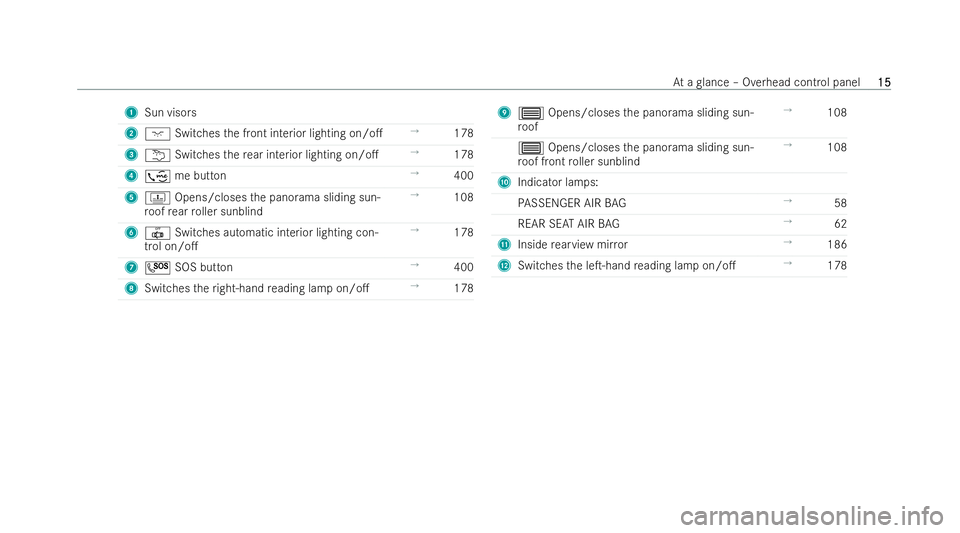Follow arrow for left-hand reading lamp entry
The height and width of the screenshot is (533, 960).
click(x=788, y=263)
